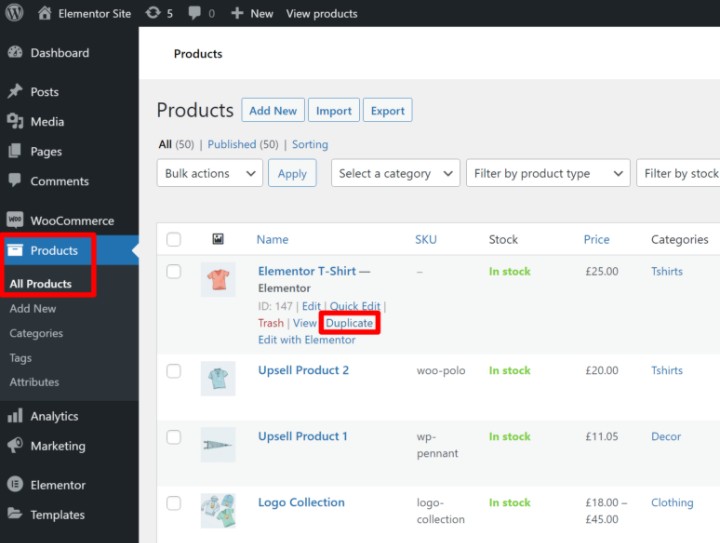Click the comments bubble icon in admin bar

(x=194, y=13)
